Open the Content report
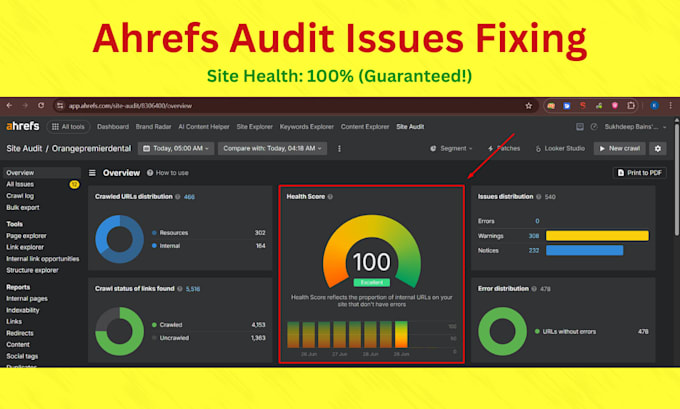 (x=18, y=344)
